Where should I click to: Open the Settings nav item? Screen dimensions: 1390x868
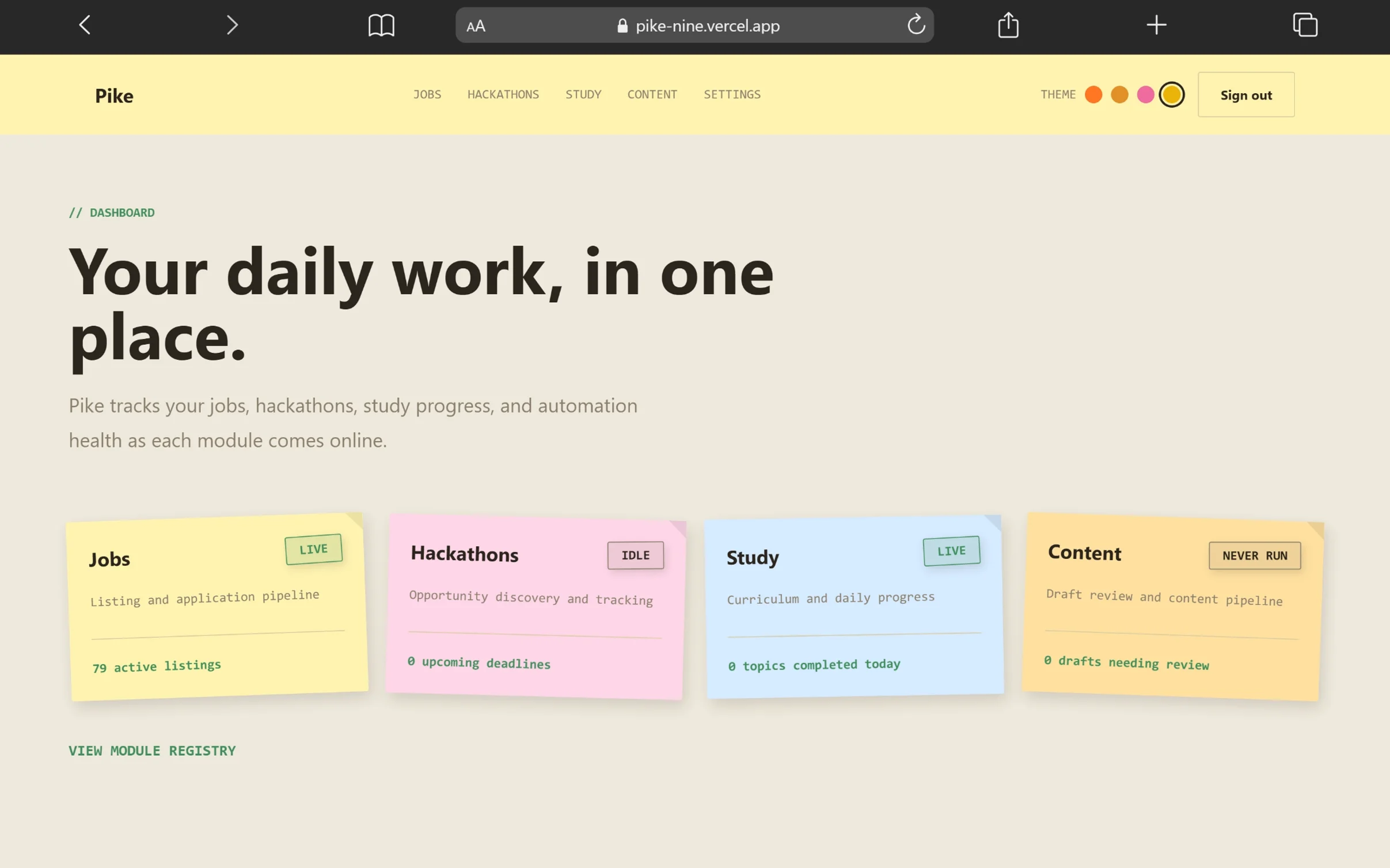[732, 94]
